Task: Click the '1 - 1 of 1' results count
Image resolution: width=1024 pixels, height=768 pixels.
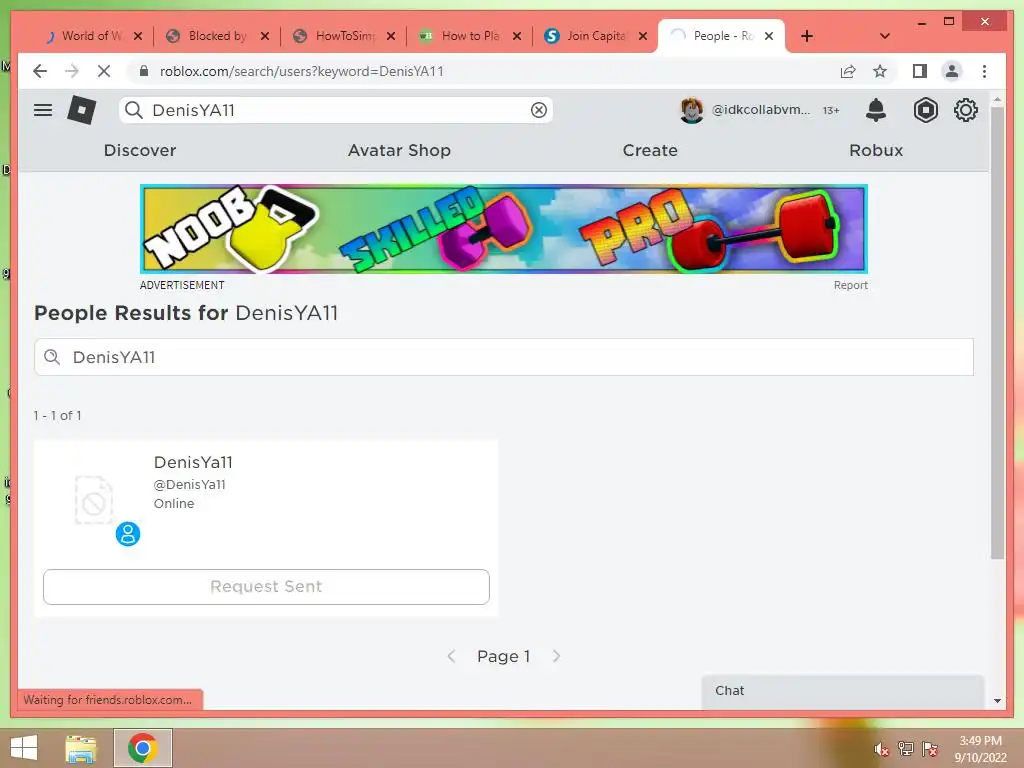Action: coord(57,415)
